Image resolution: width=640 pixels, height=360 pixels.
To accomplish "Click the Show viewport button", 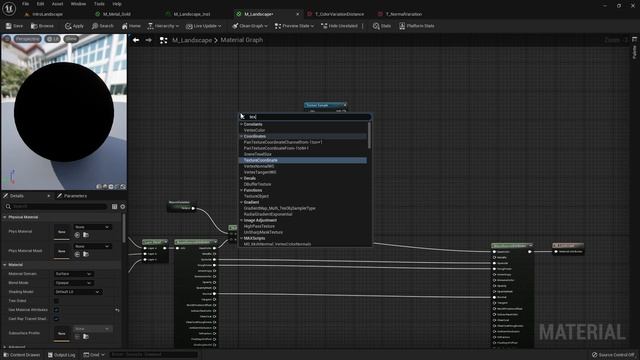I will point(71,39).
